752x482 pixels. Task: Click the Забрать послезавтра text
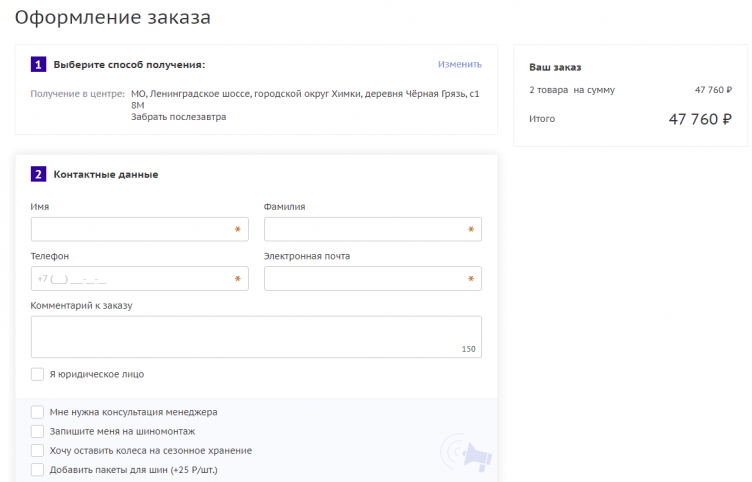pyautogui.click(x=178, y=117)
